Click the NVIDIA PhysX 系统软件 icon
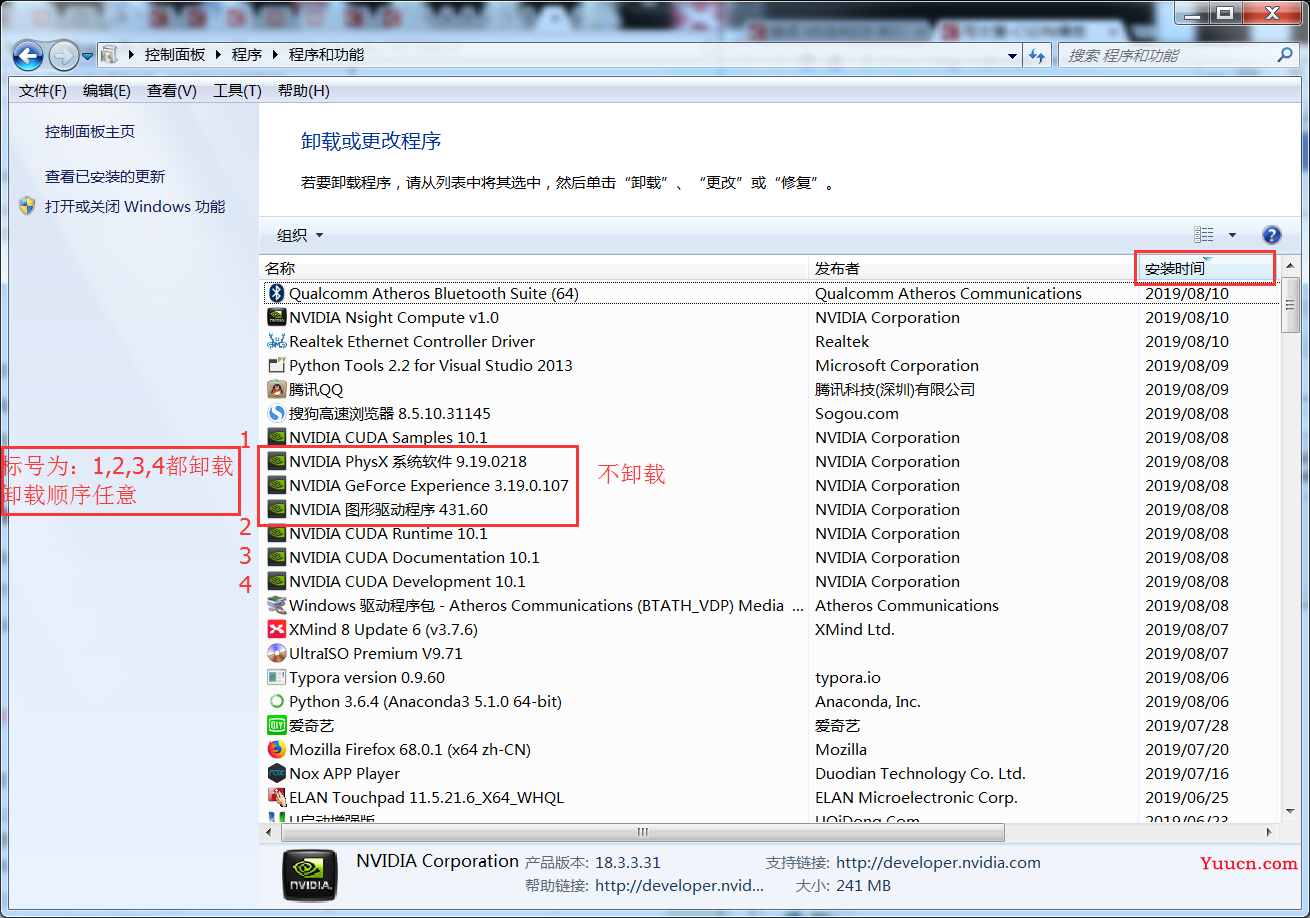The width and height of the screenshot is (1310, 918). 277,462
